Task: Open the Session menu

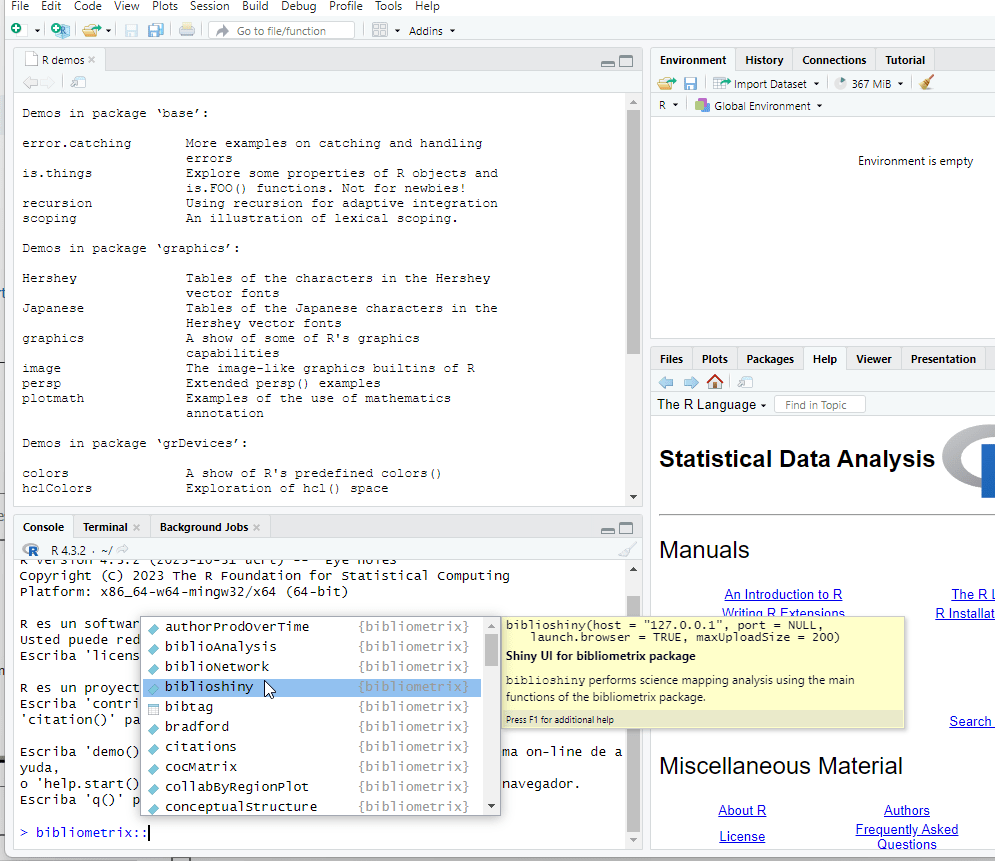Action: [x=209, y=6]
